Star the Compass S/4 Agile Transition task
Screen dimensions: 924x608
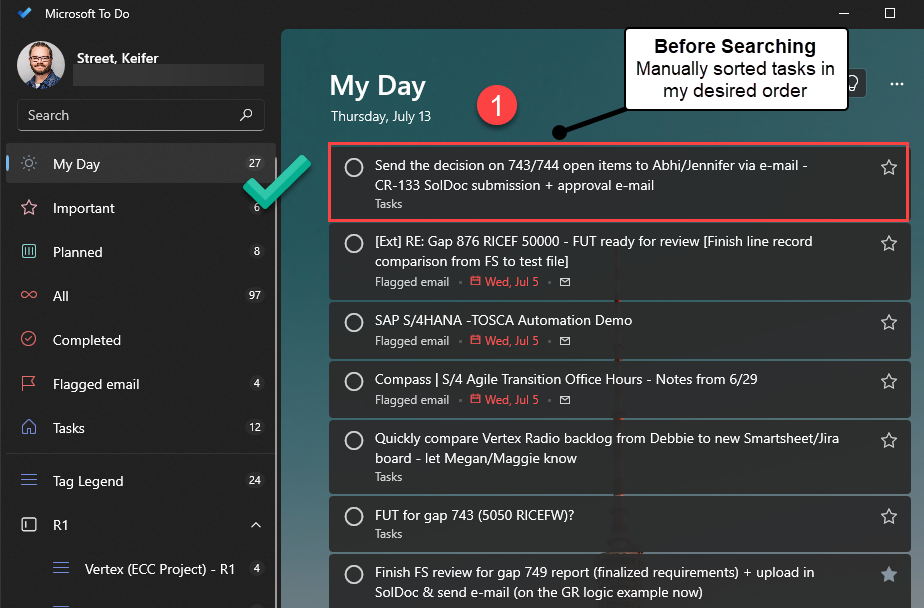(x=889, y=381)
